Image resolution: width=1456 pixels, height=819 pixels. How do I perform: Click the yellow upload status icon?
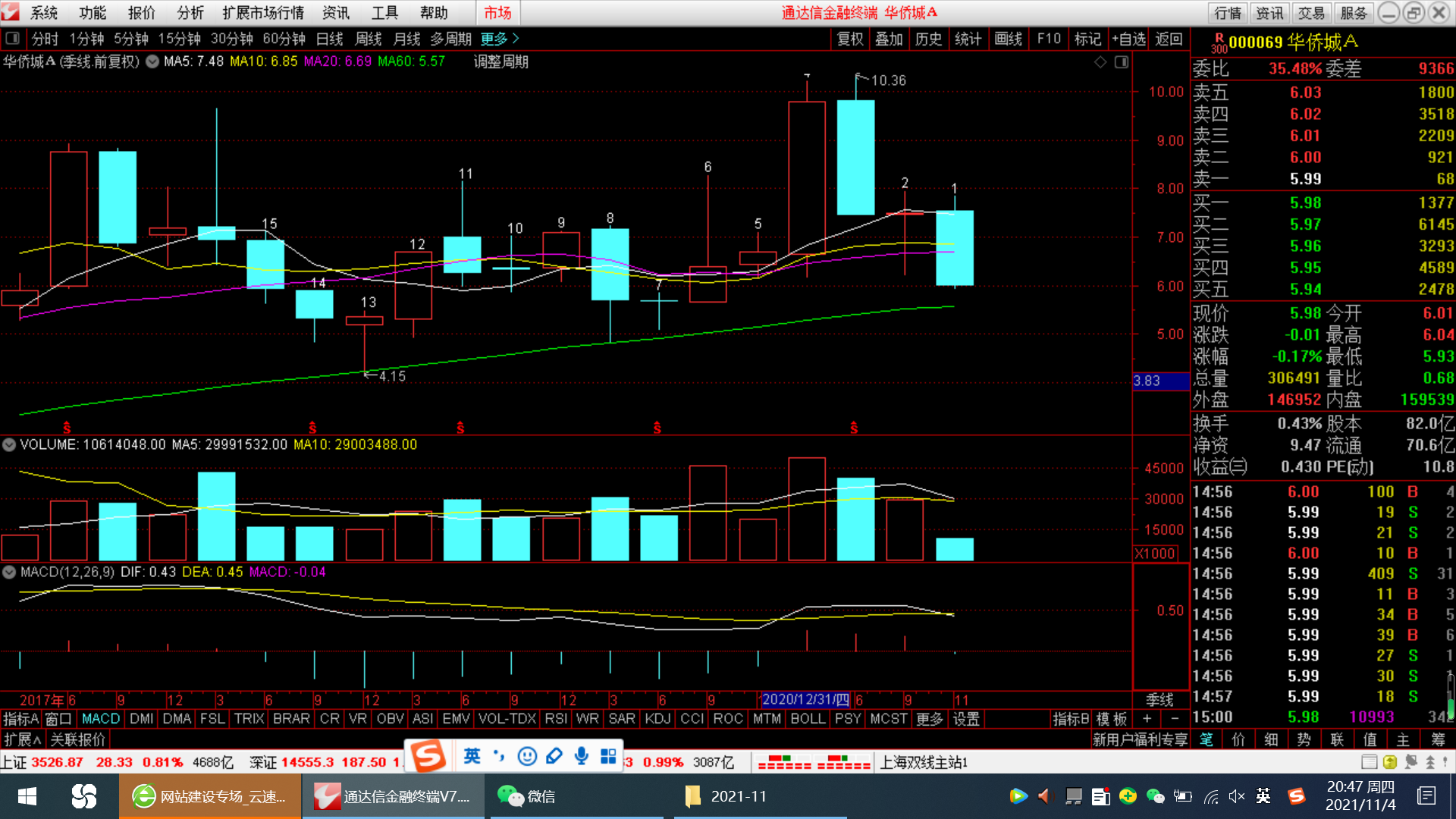1389,762
